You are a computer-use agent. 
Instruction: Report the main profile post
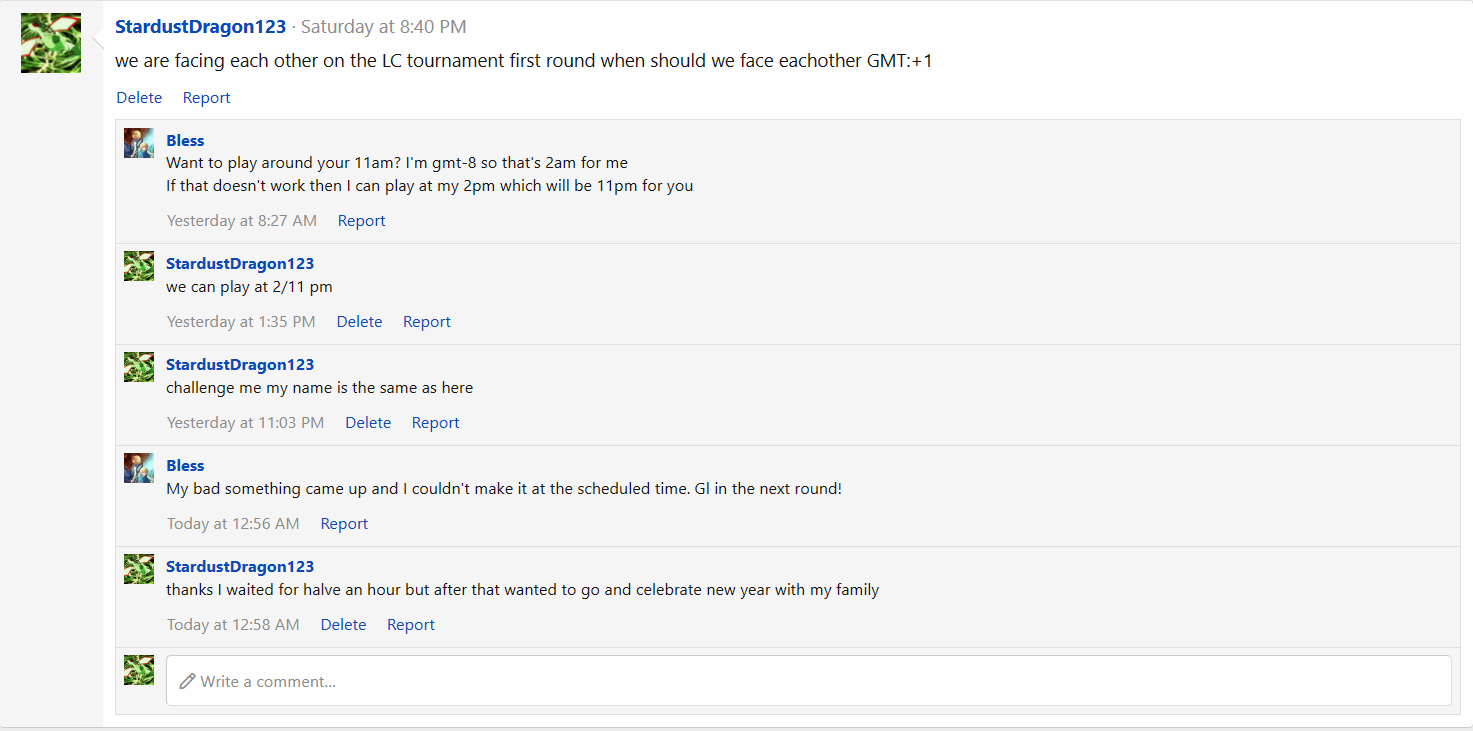click(206, 98)
